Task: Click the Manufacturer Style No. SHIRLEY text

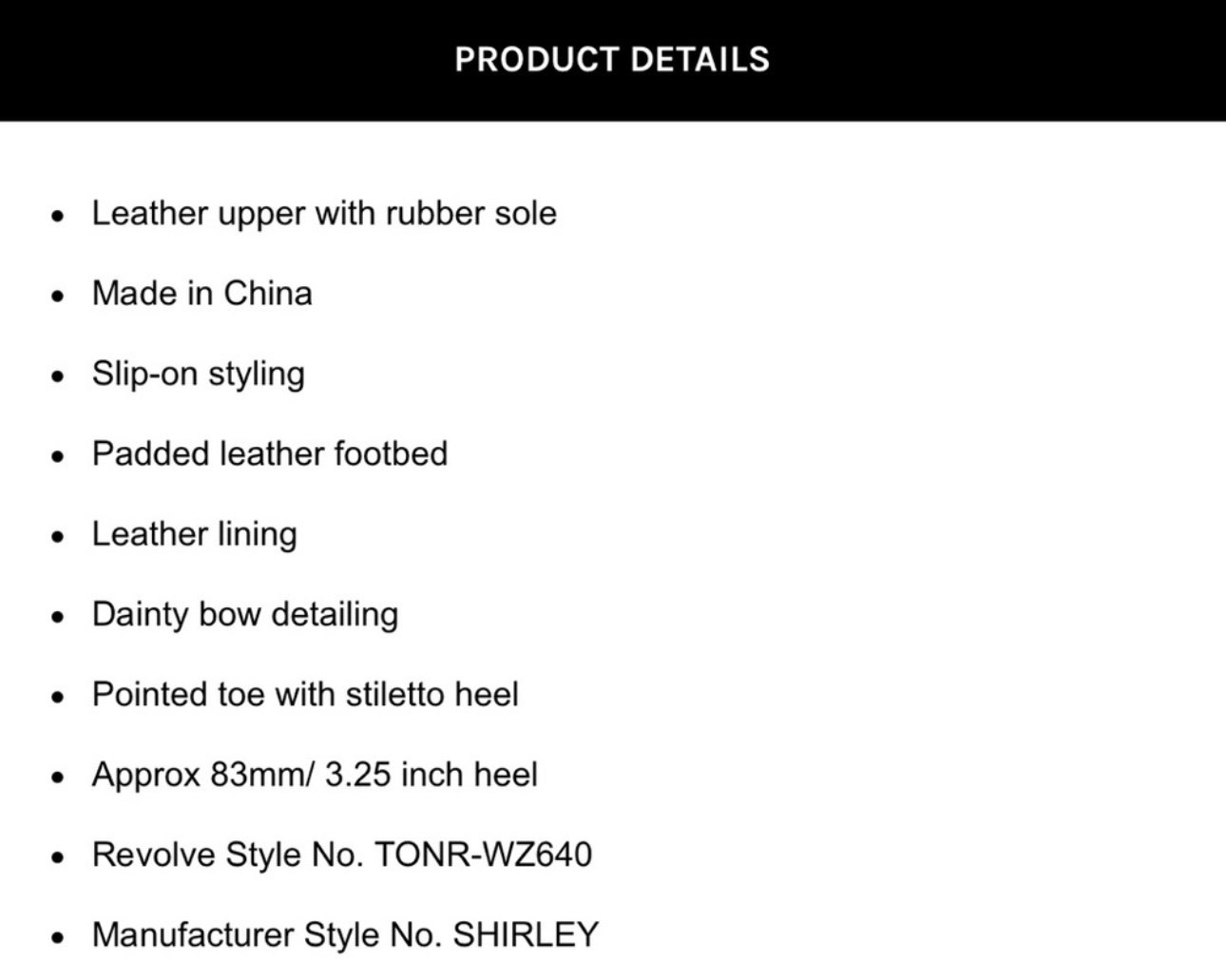Action: click(x=345, y=934)
